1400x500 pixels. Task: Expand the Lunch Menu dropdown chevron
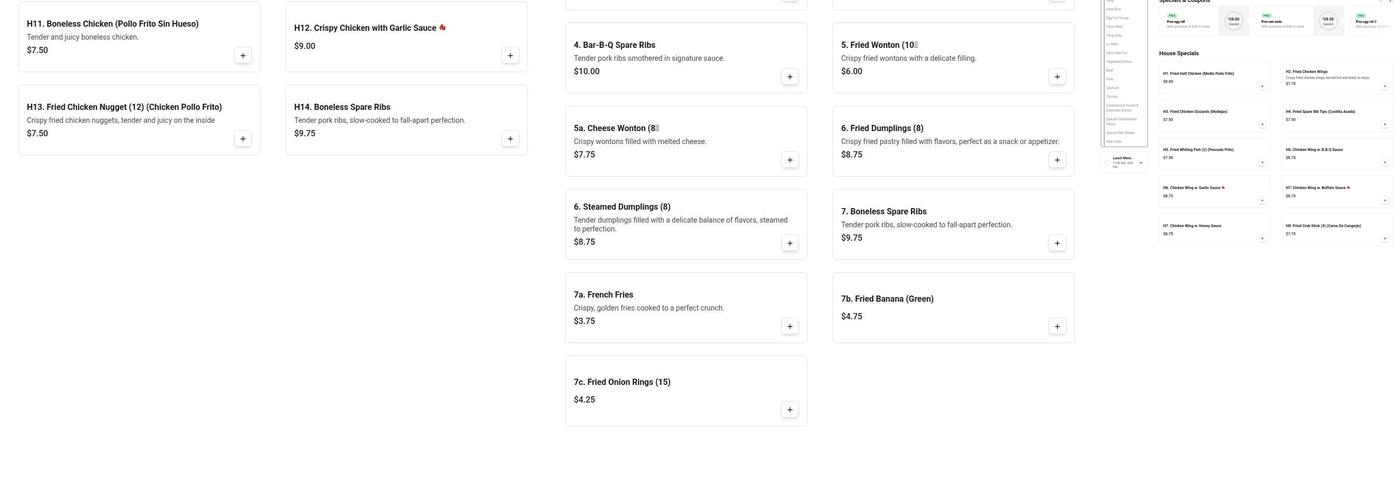(1141, 162)
